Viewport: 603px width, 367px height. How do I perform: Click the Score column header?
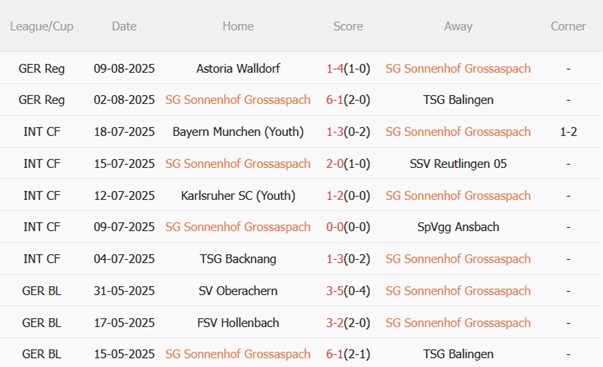pyautogui.click(x=348, y=26)
